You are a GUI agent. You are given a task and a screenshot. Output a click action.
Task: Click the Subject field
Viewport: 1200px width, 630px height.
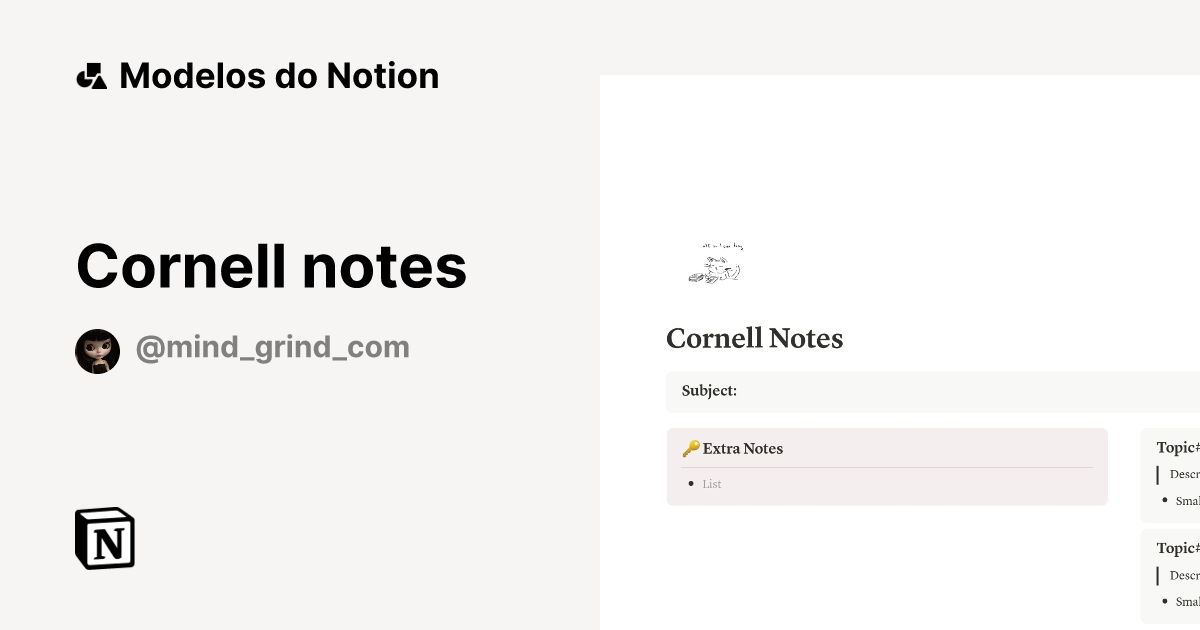click(710, 391)
